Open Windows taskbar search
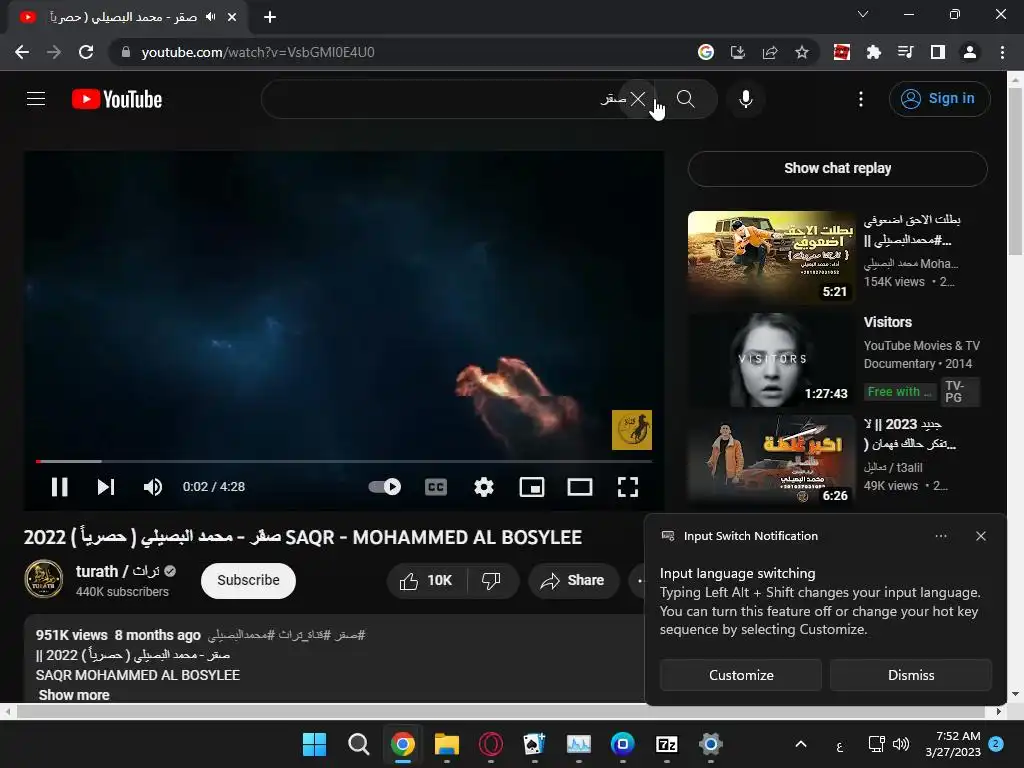1024x768 pixels. point(359,744)
